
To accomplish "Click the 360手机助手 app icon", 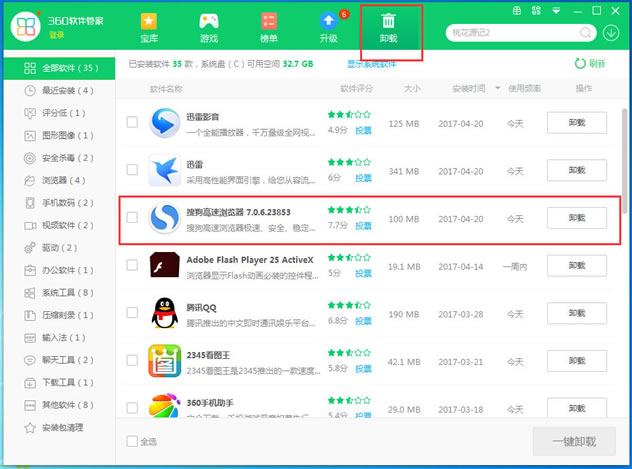I will [x=164, y=405].
